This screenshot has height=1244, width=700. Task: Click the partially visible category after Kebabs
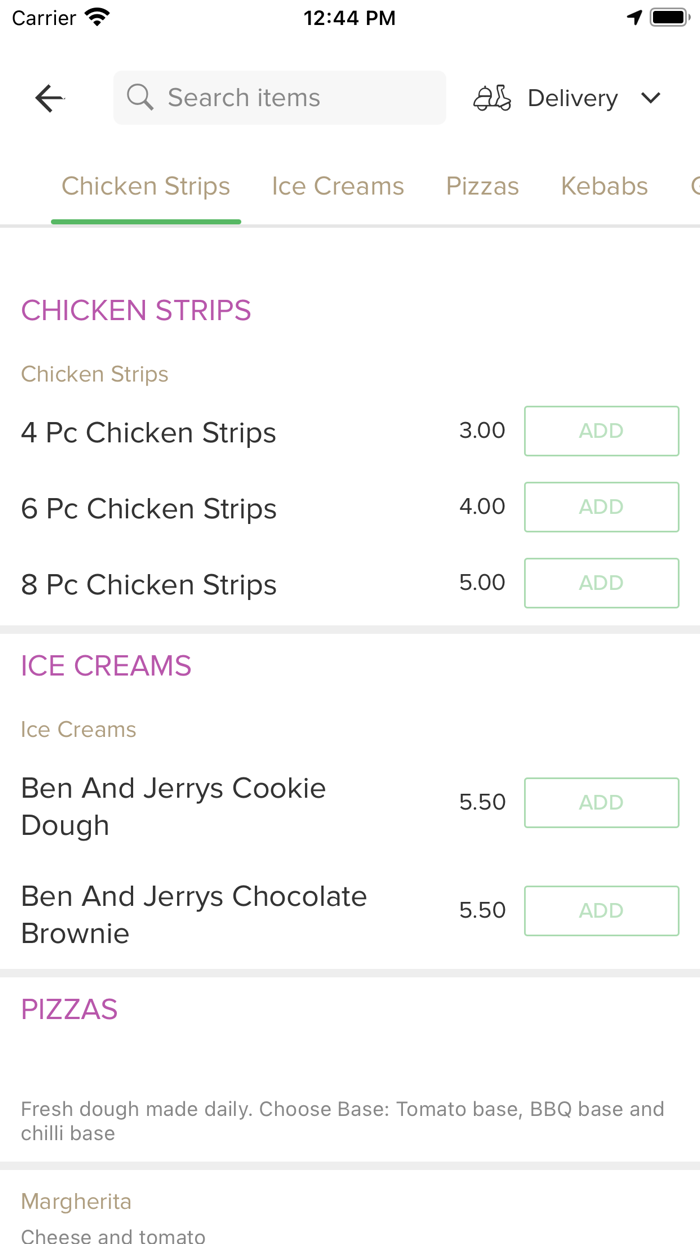tap(694, 186)
